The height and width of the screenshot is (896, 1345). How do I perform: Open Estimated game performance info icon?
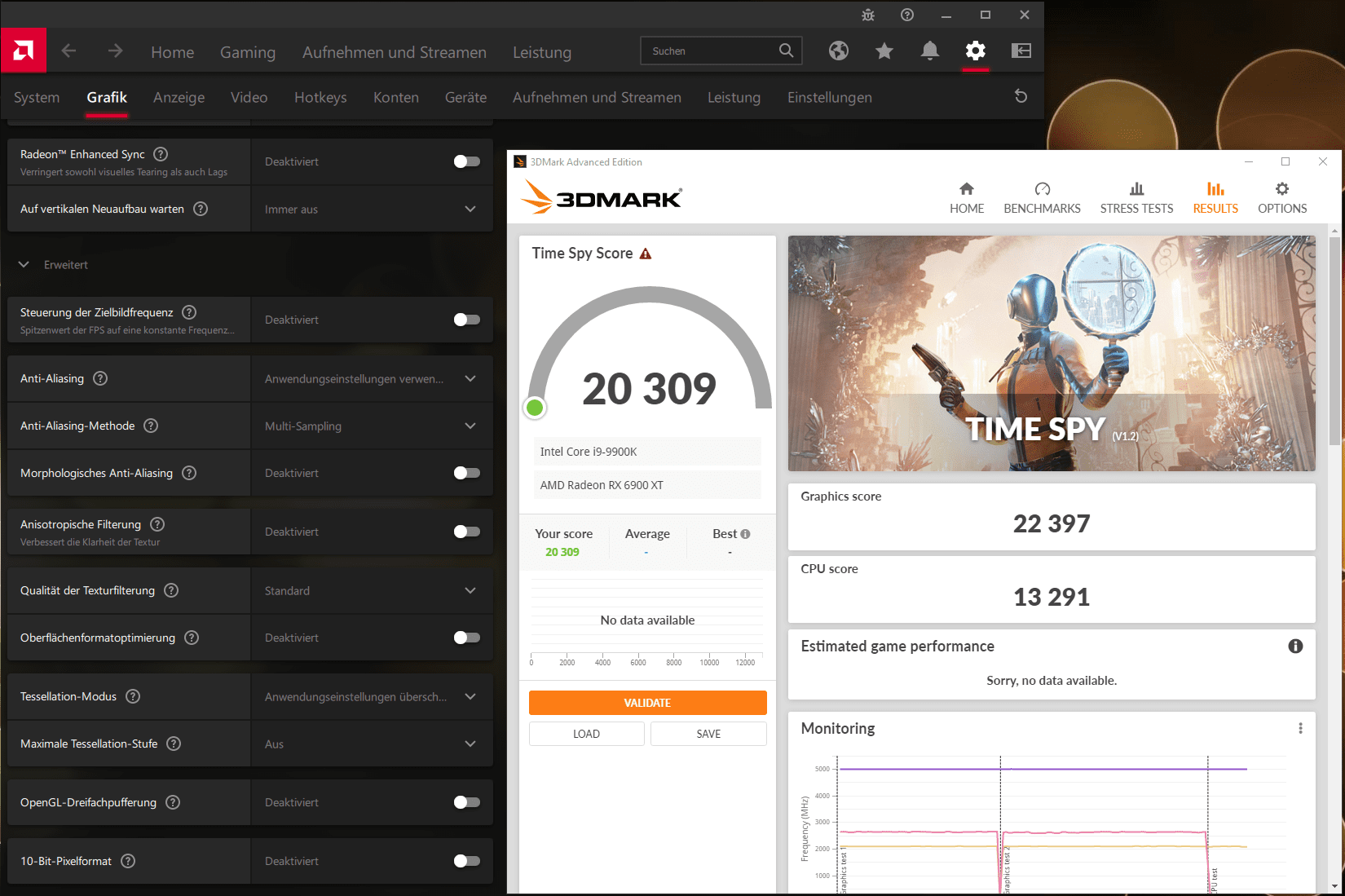[1295, 647]
